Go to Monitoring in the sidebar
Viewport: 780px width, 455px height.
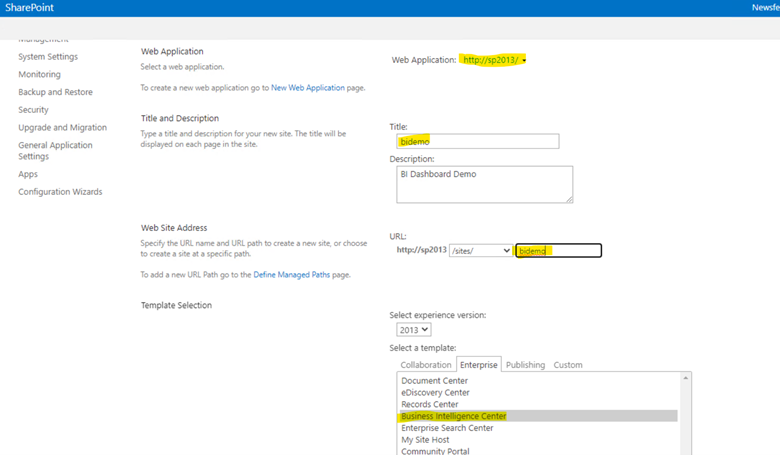pos(40,74)
